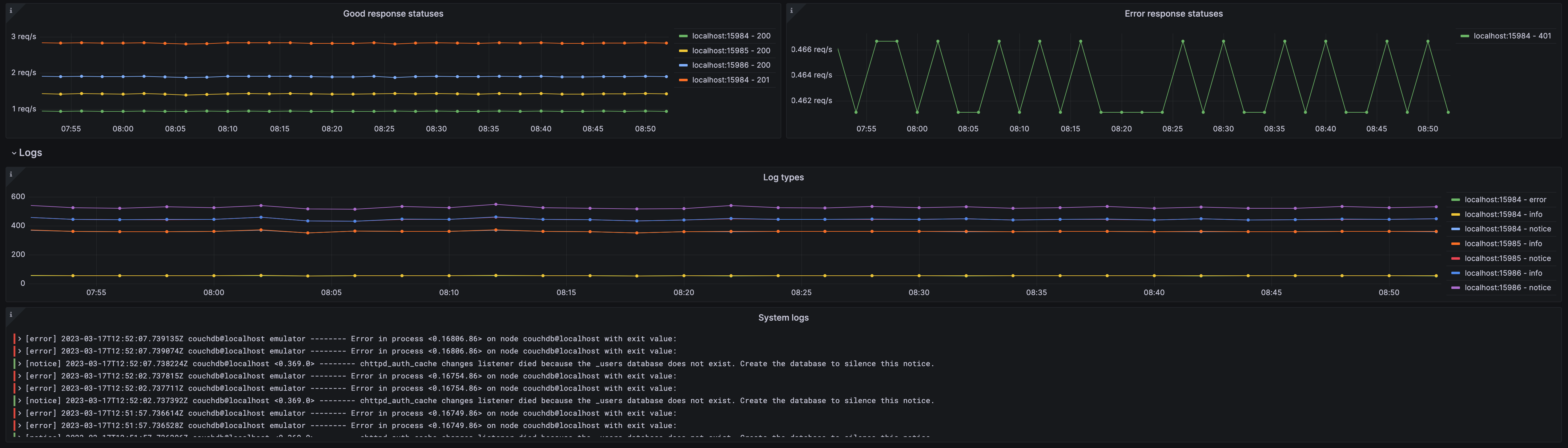Expand the error log line at 12:51:57.736614Z

point(19,413)
